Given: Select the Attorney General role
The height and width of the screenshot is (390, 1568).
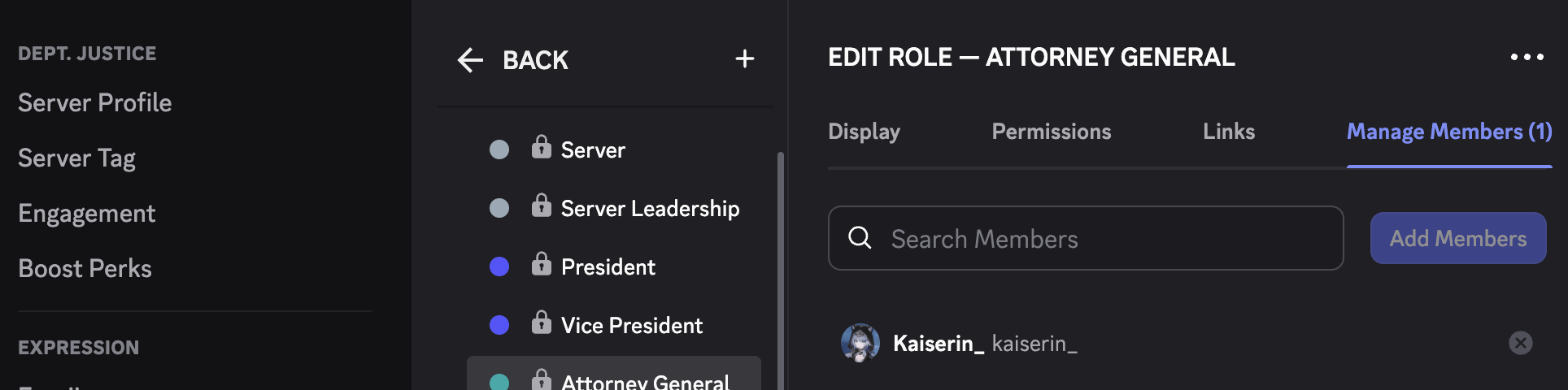Looking at the screenshot, I should (x=644, y=380).
